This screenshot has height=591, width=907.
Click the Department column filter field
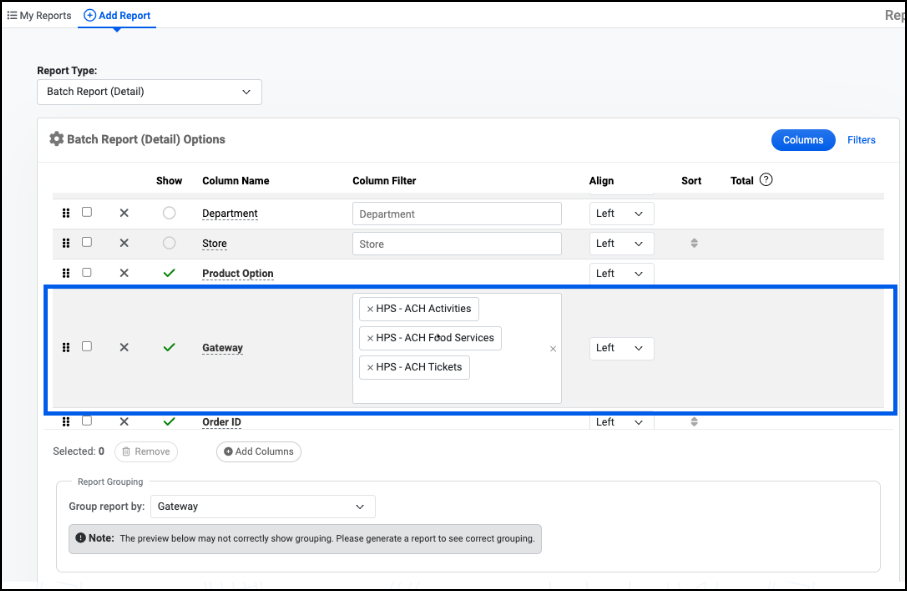coord(456,214)
